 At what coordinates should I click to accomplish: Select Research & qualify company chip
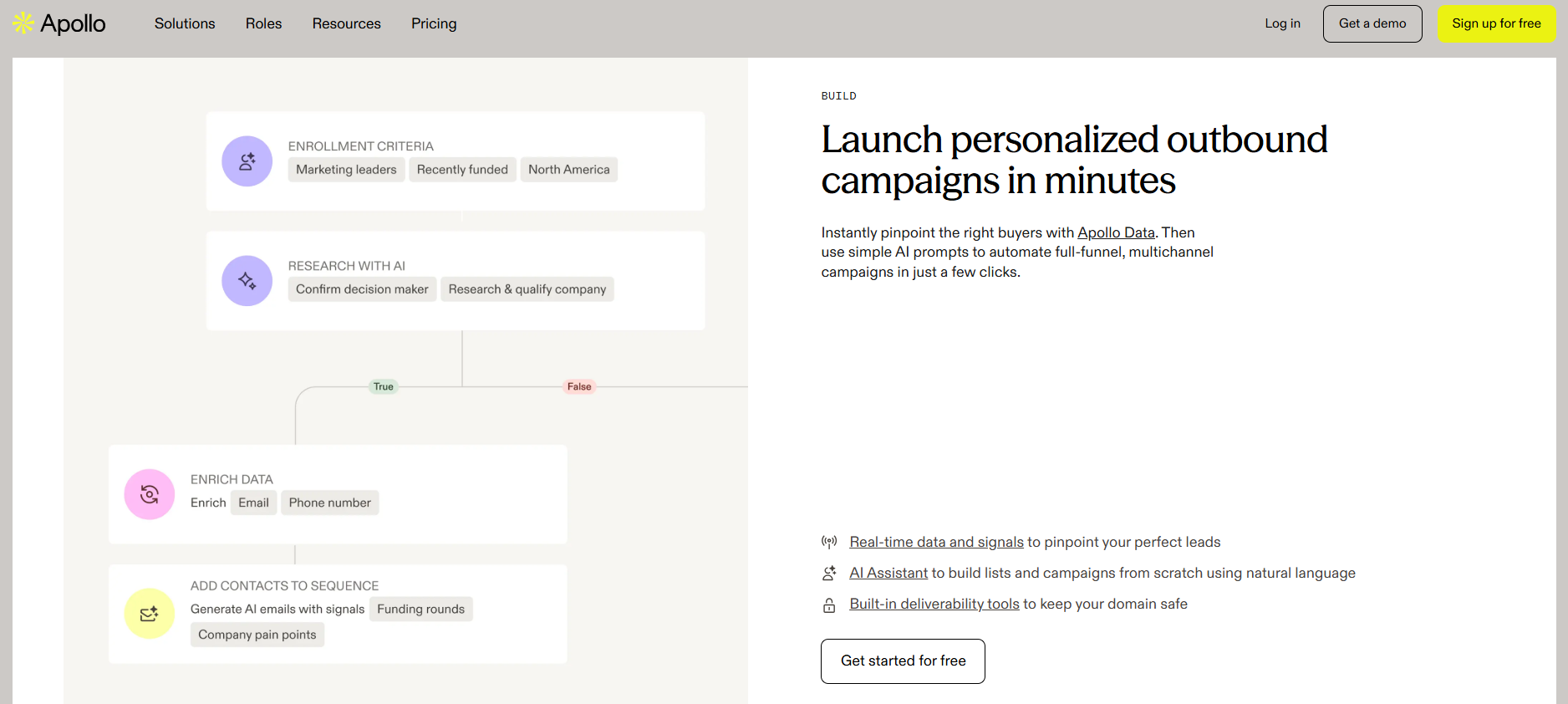tap(527, 289)
